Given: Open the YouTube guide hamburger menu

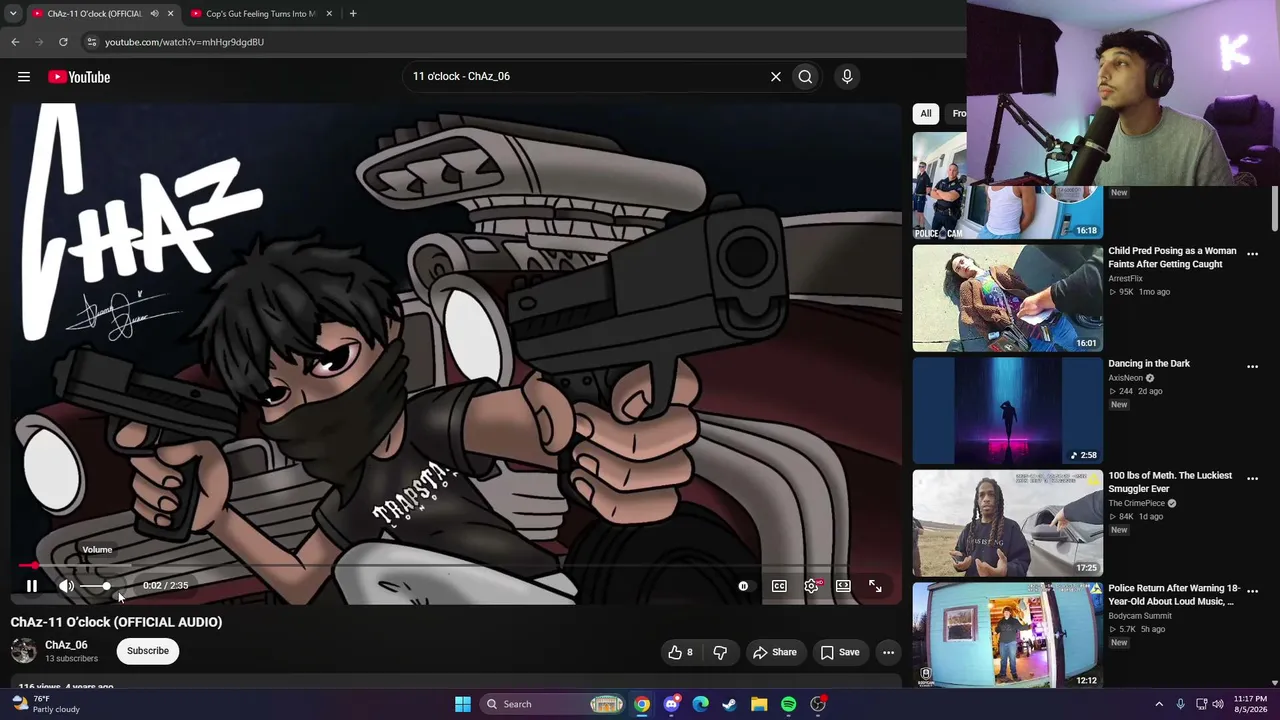Looking at the screenshot, I should click(x=24, y=77).
